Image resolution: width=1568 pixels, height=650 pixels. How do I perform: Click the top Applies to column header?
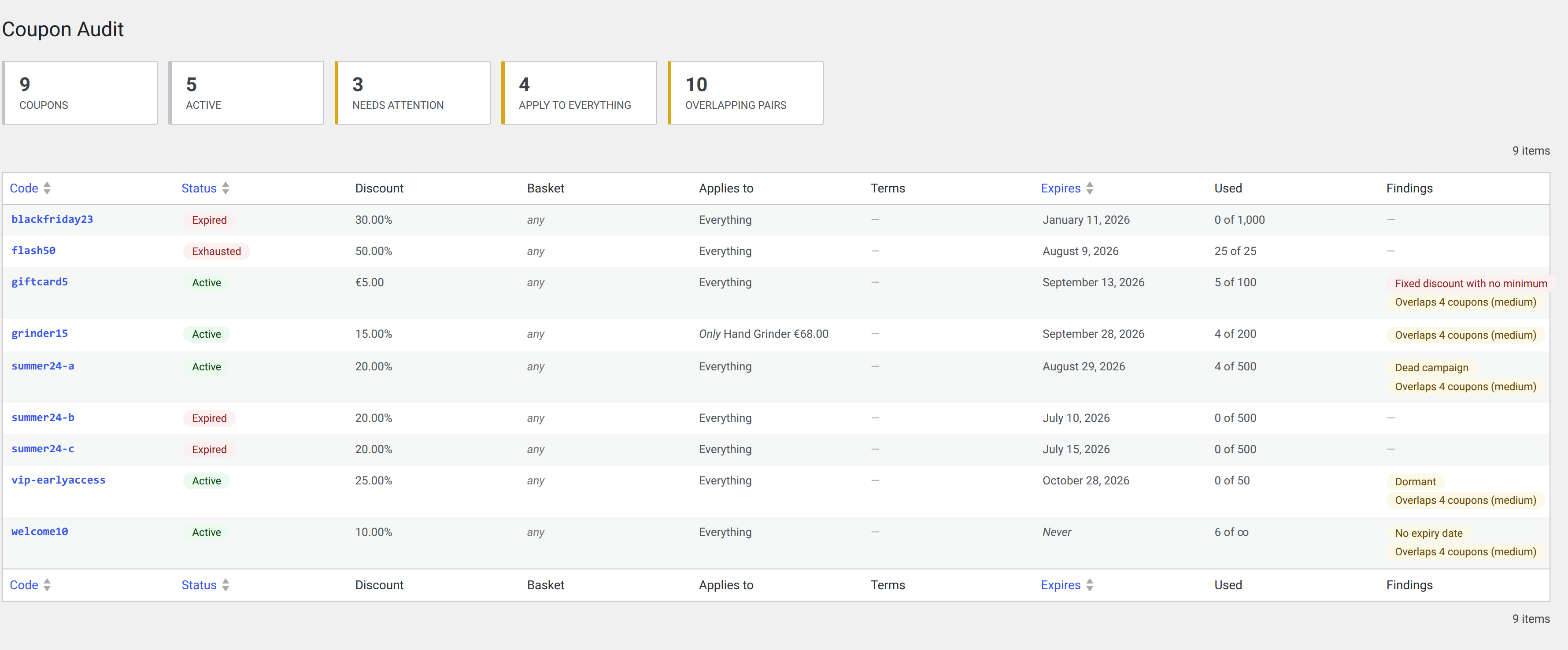point(726,188)
